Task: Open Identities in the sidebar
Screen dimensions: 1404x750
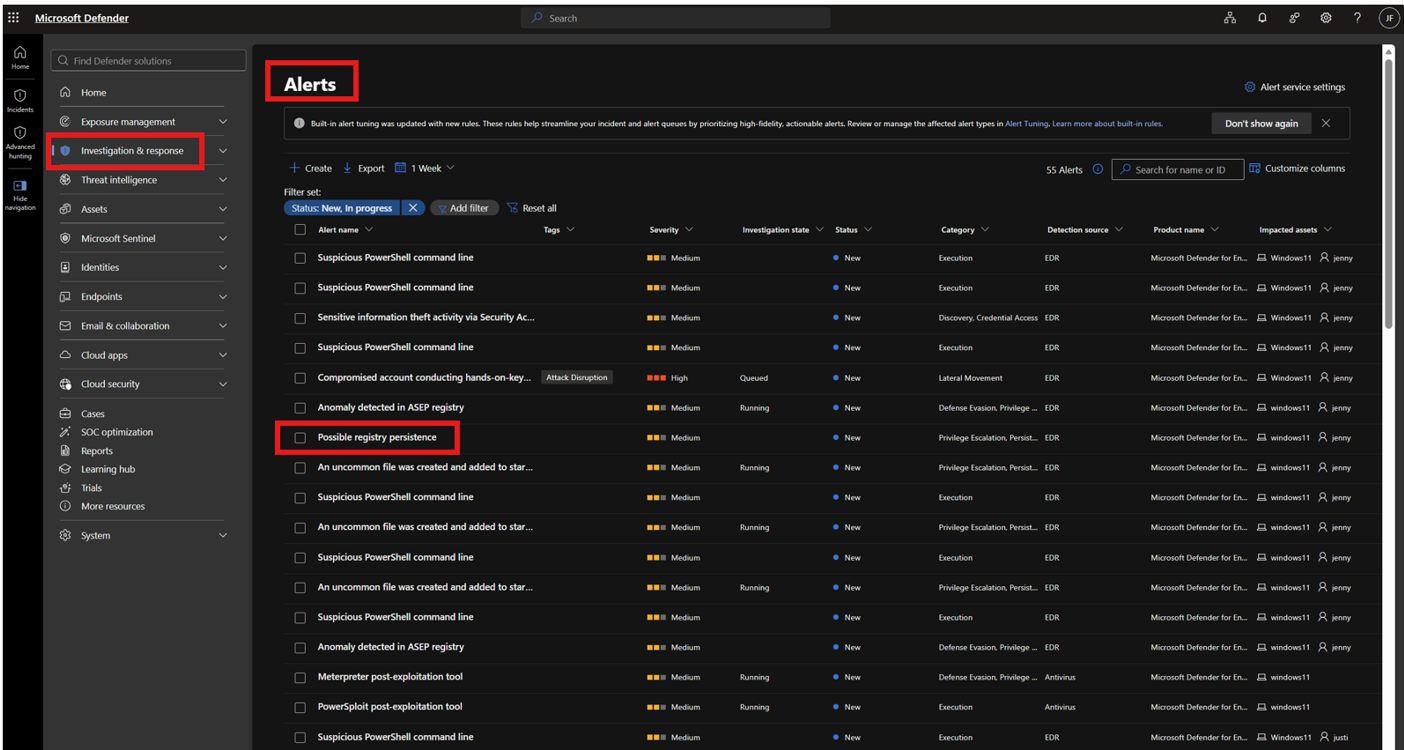Action: pos(100,267)
